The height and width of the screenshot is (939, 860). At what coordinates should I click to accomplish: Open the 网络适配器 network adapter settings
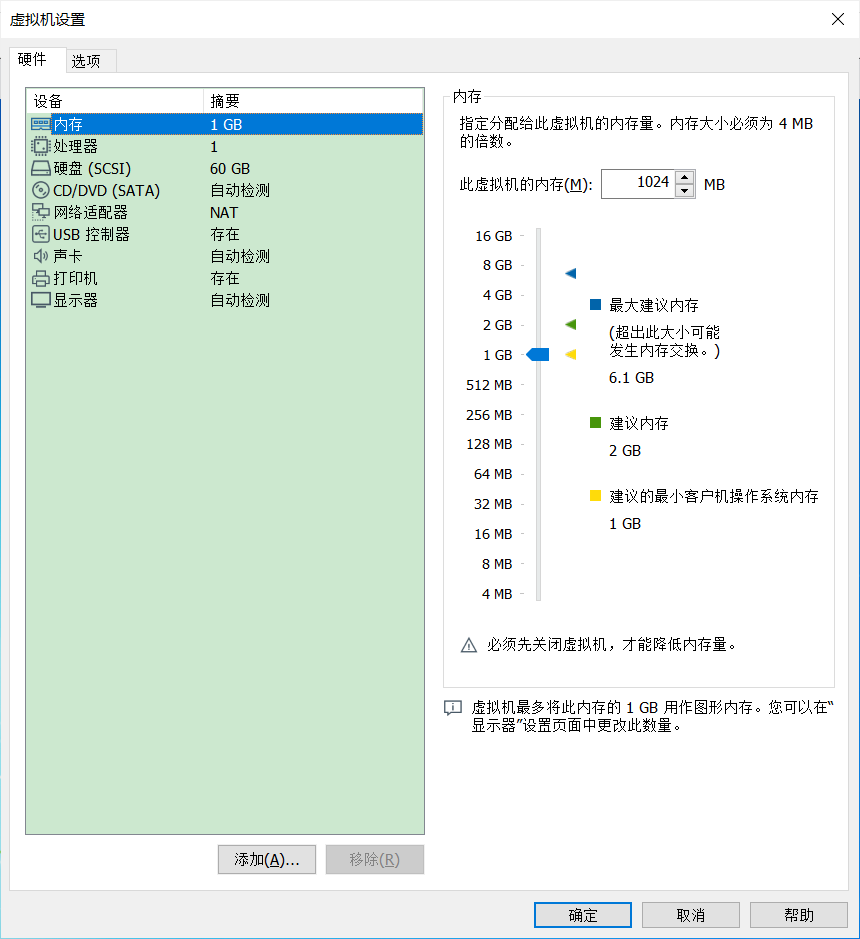point(40,212)
